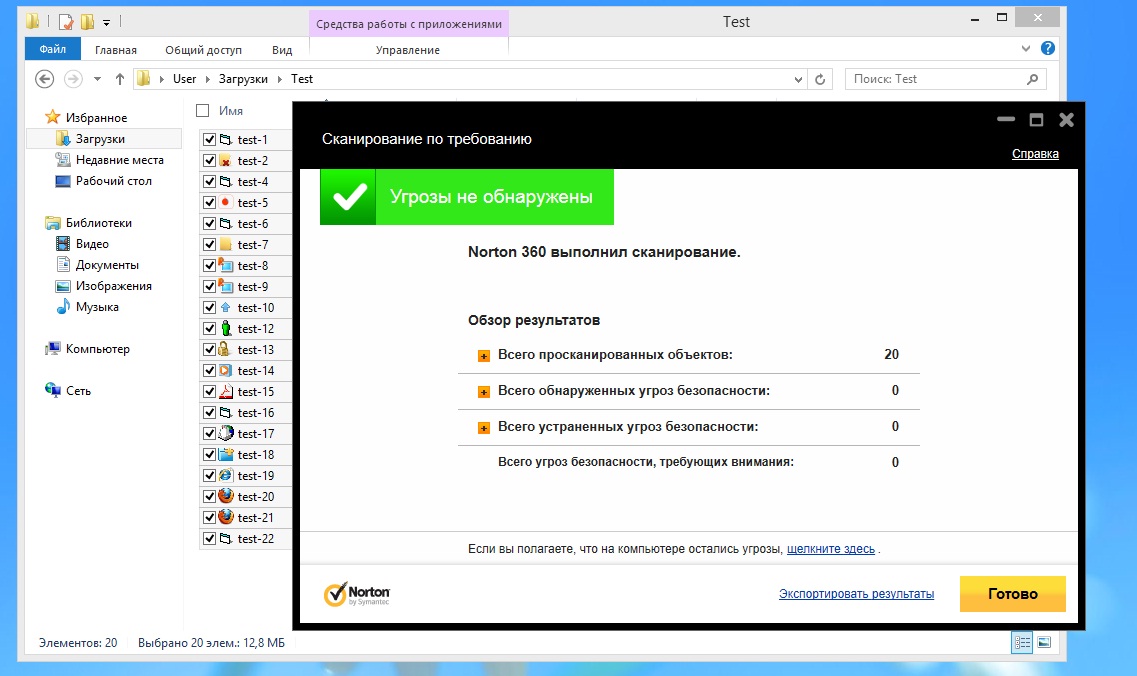This screenshot has height=676, width=1137.
Task: Switch to the Вид ribbon tab
Action: (x=282, y=50)
